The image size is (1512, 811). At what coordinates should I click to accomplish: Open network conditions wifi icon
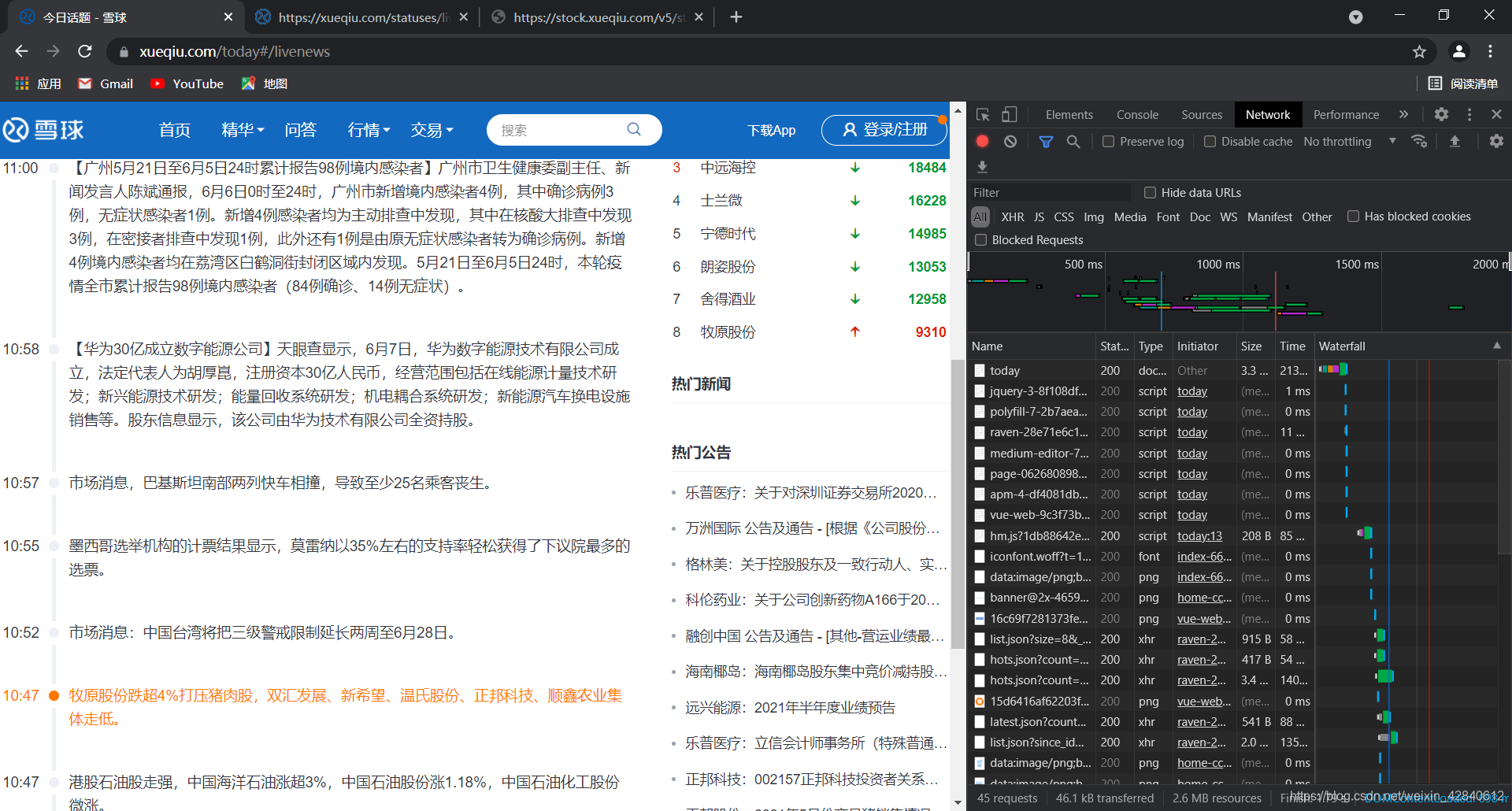pyautogui.click(x=1419, y=142)
